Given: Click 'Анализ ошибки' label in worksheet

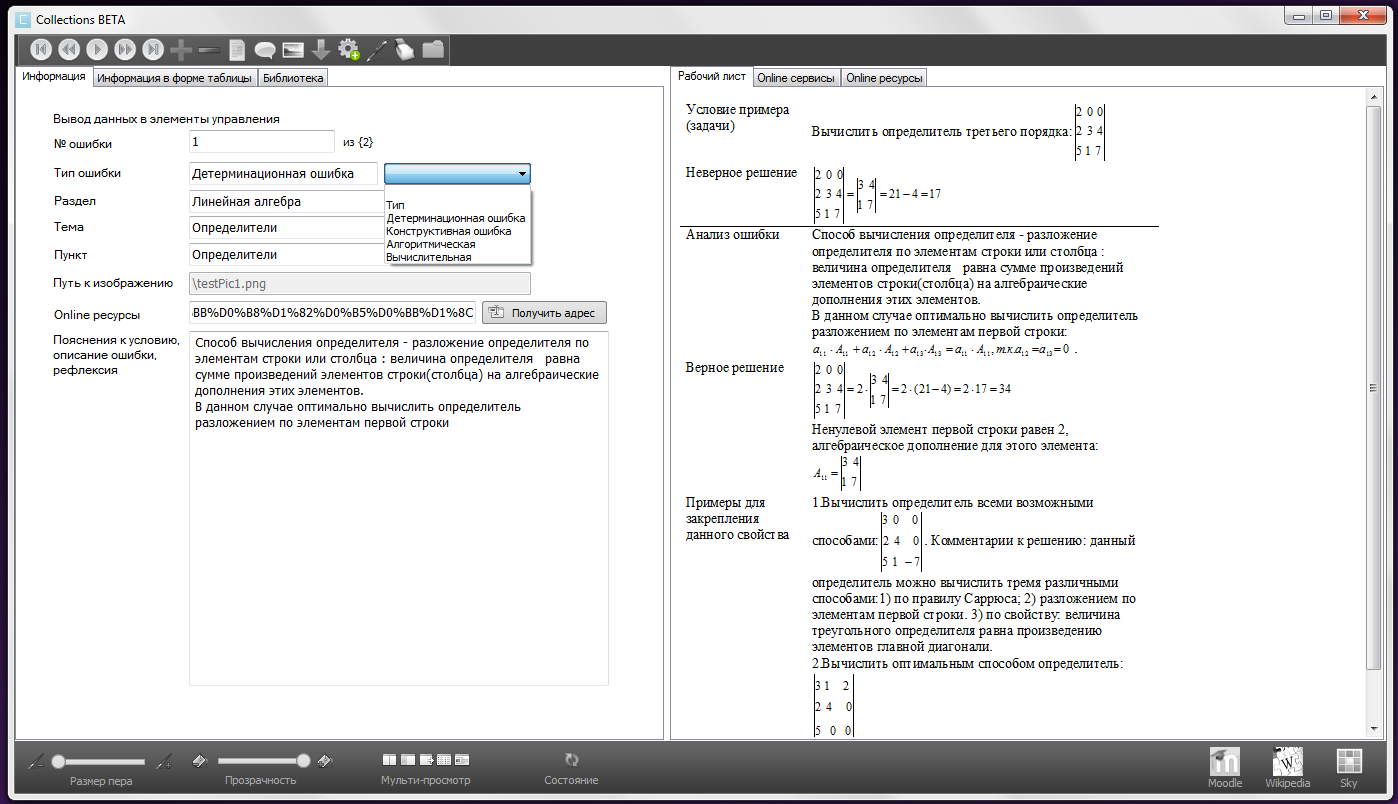Looking at the screenshot, I should [x=732, y=235].
